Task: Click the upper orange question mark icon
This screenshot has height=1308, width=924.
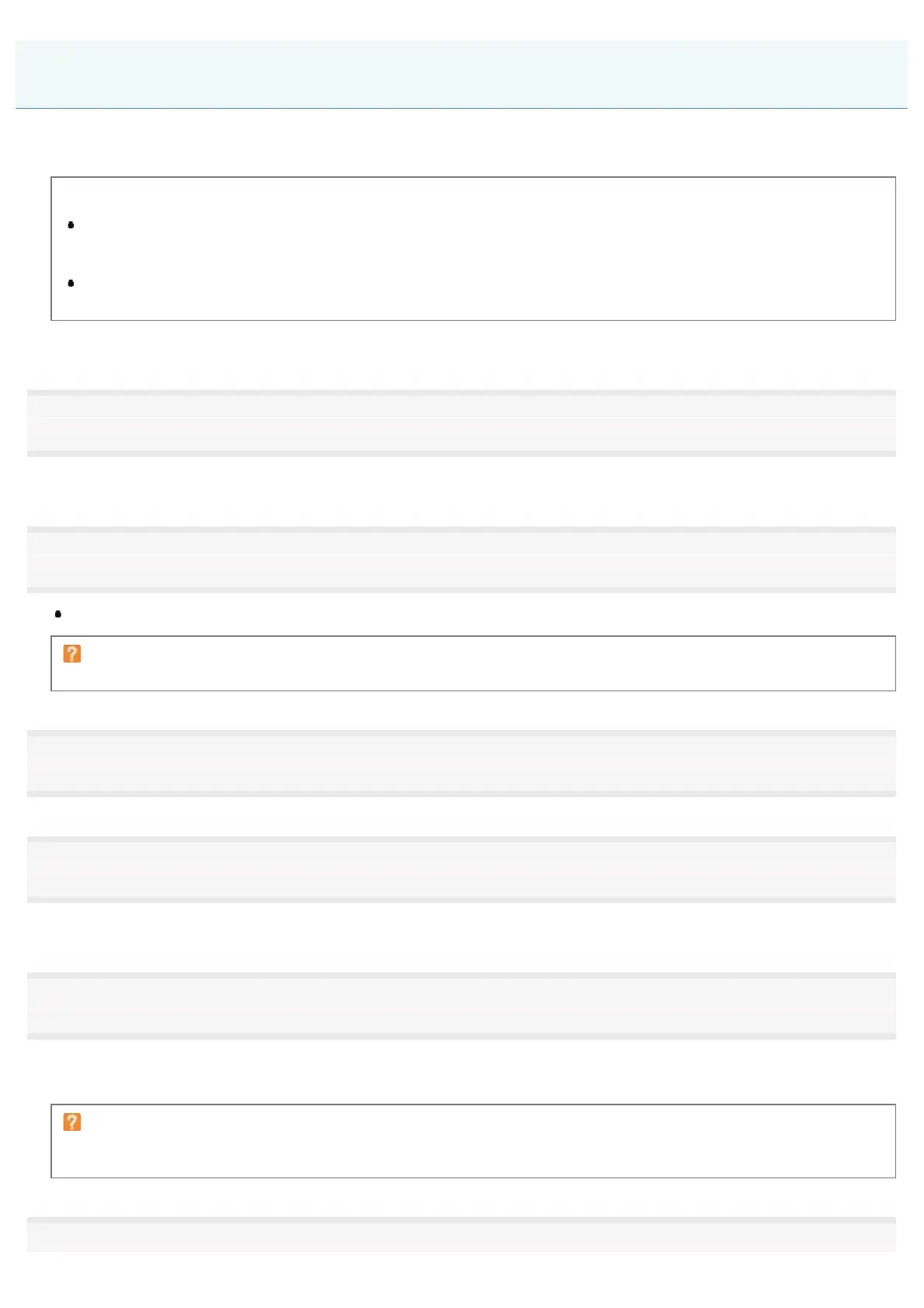Action: click(x=71, y=654)
